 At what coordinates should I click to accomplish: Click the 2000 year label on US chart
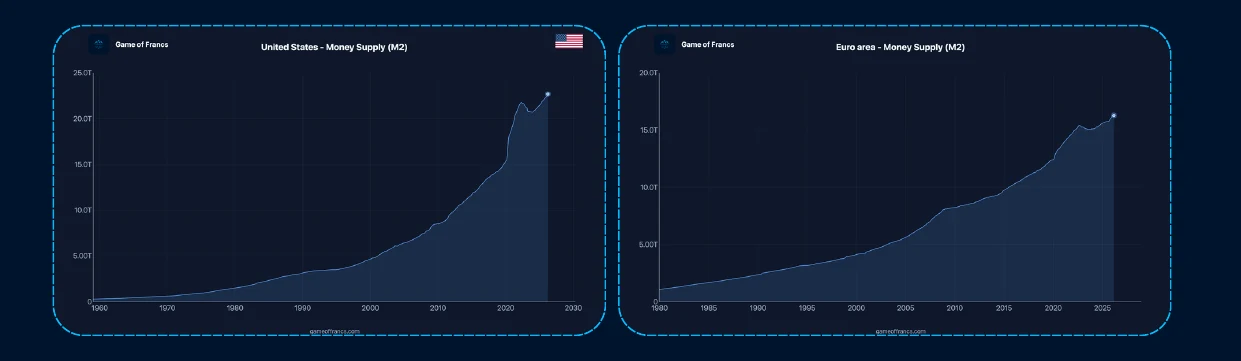370,309
